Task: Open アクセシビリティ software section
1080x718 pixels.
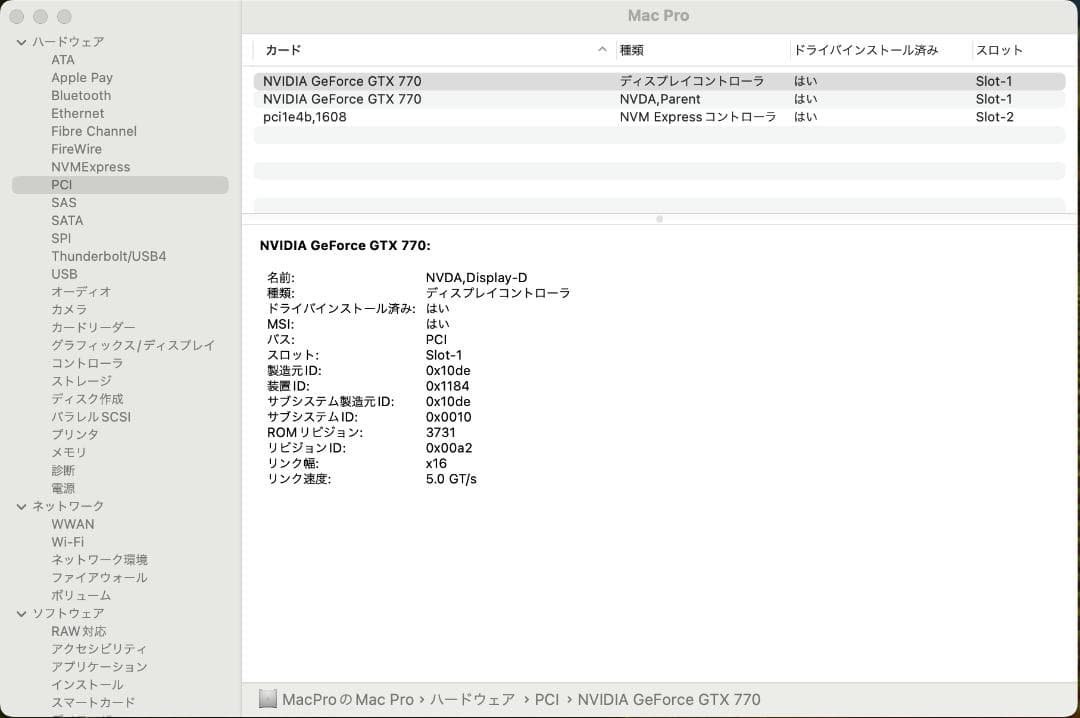Action: coord(98,649)
